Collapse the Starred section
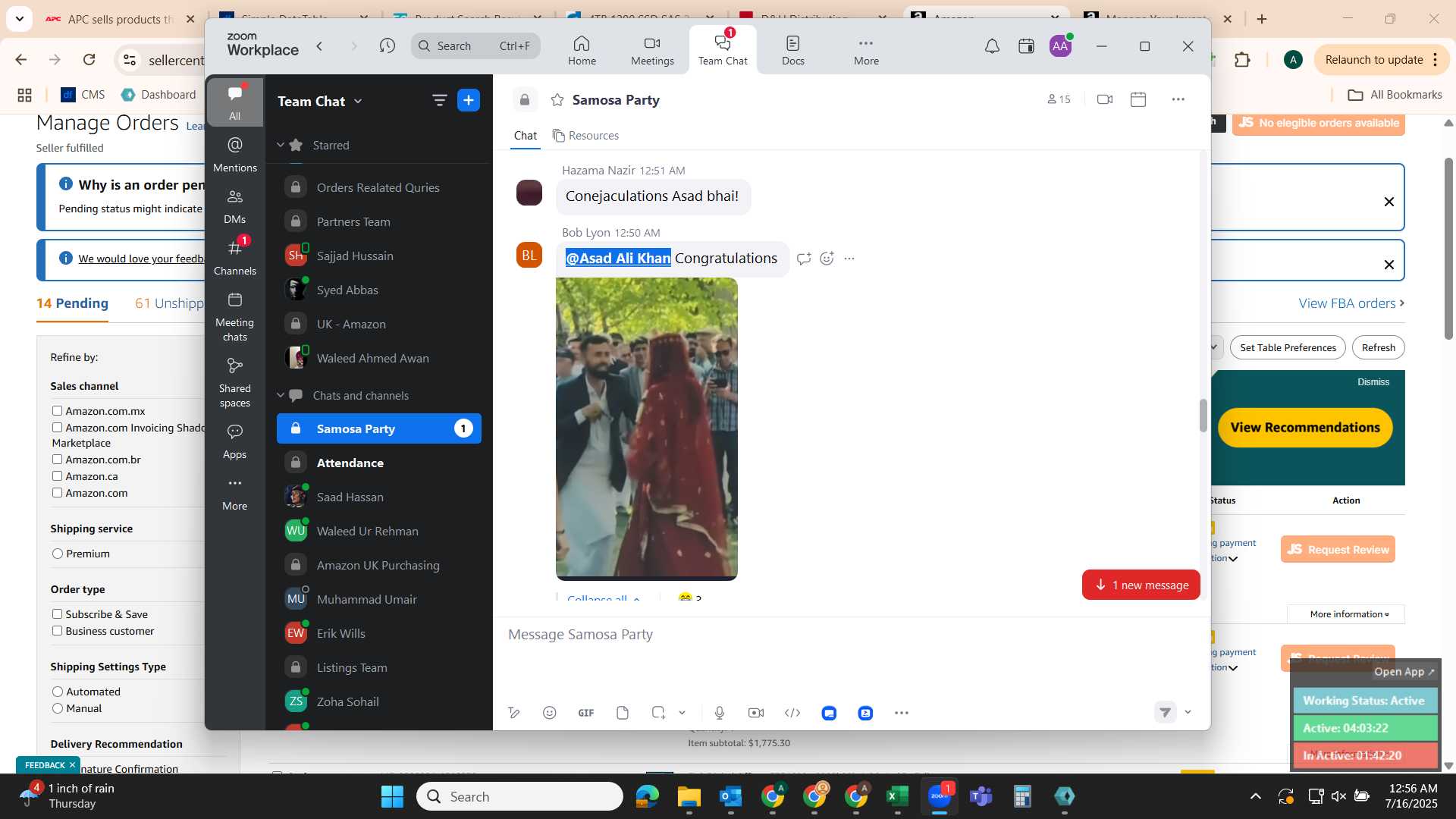1456x819 pixels. tap(281, 145)
